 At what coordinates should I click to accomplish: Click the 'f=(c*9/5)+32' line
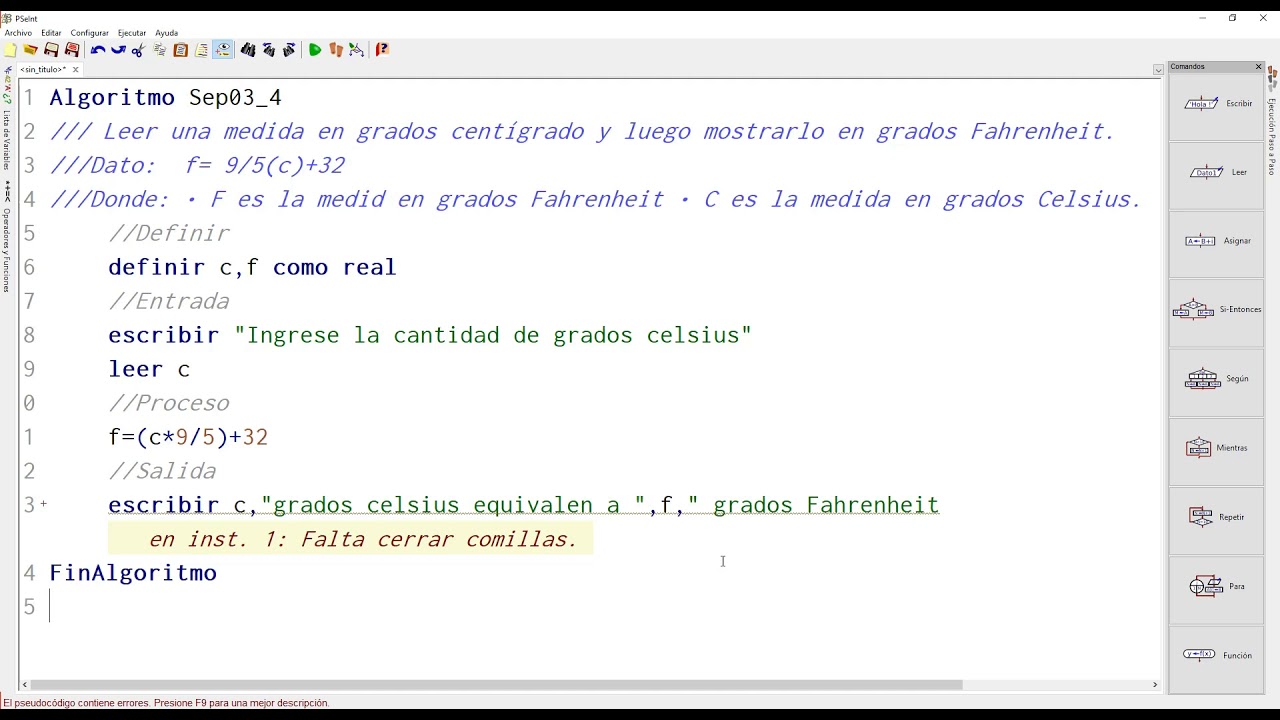click(188, 437)
